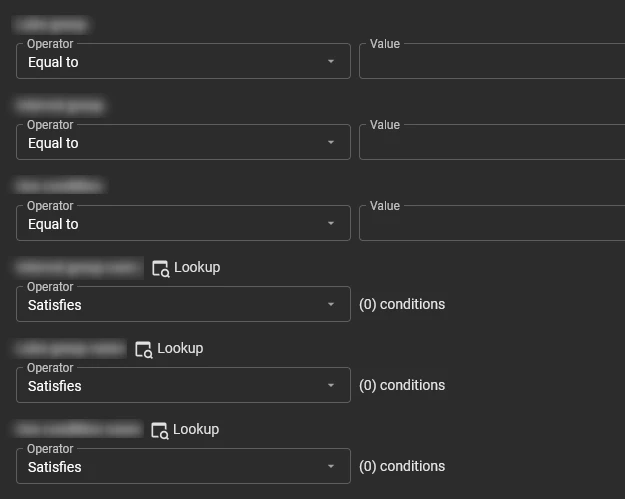Click the second 'Lookup' text label
This screenshot has height=499, width=625.
[180, 348]
